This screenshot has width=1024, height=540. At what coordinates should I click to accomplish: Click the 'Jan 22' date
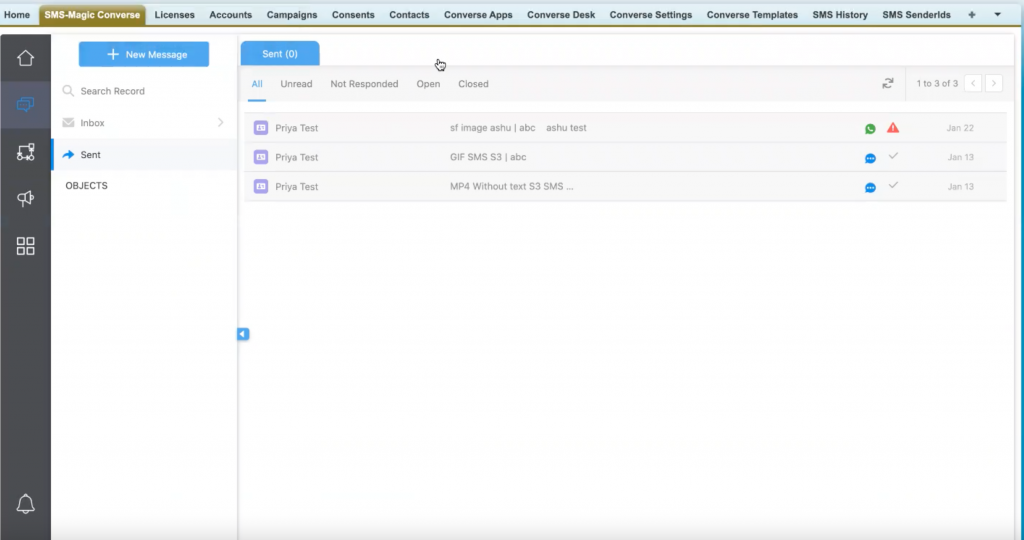pos(960,128)
